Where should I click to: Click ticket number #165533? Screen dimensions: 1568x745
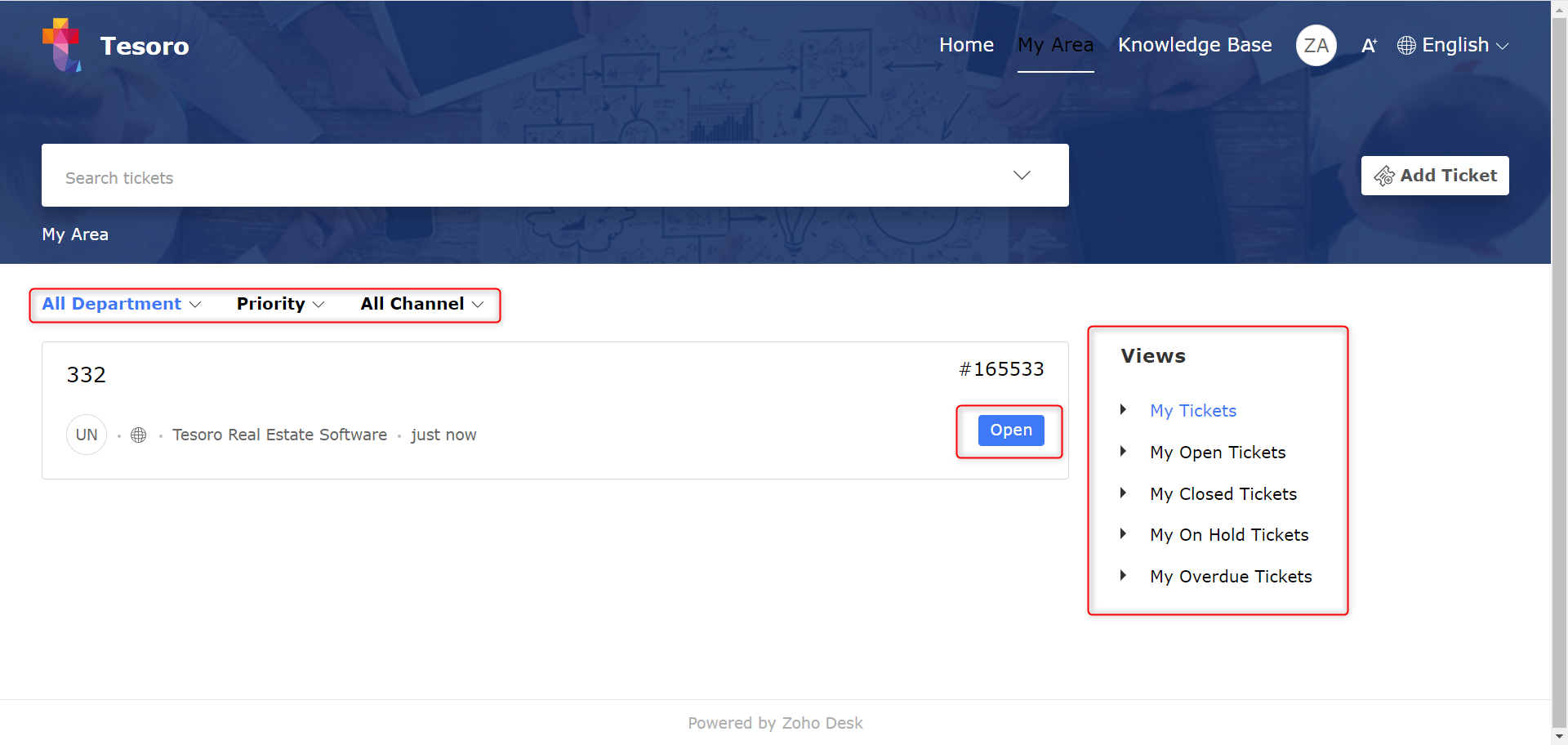click(x=1001, y=369)
